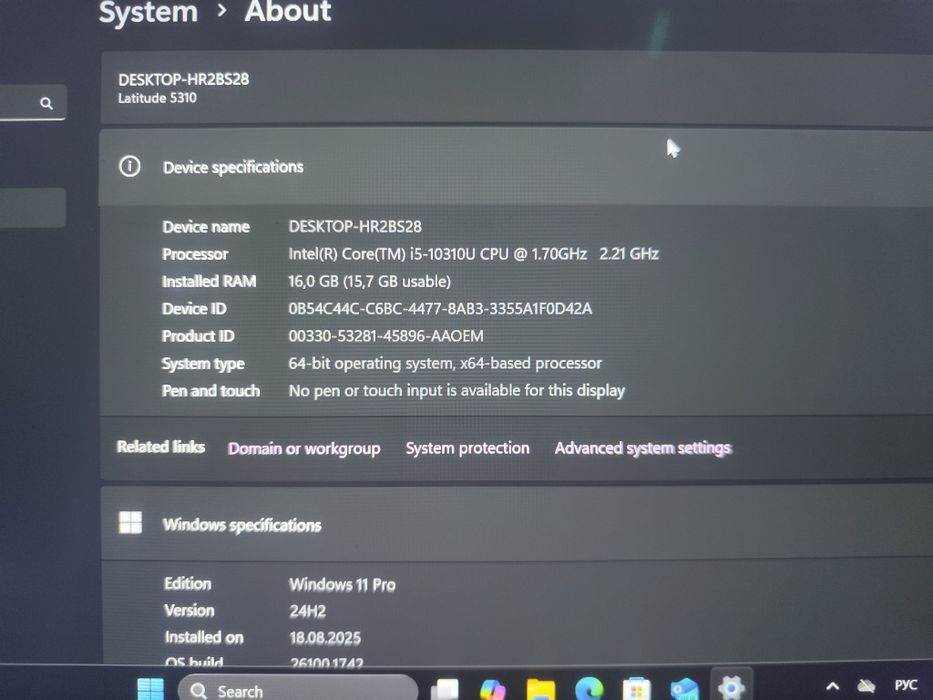Click the Settings search magnifier icon

tap(46, 104)
